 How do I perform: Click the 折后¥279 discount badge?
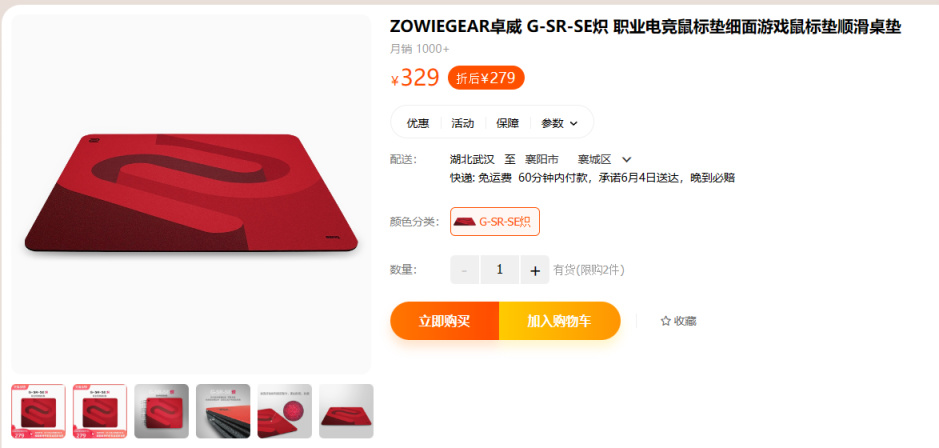tap(486, 78)
